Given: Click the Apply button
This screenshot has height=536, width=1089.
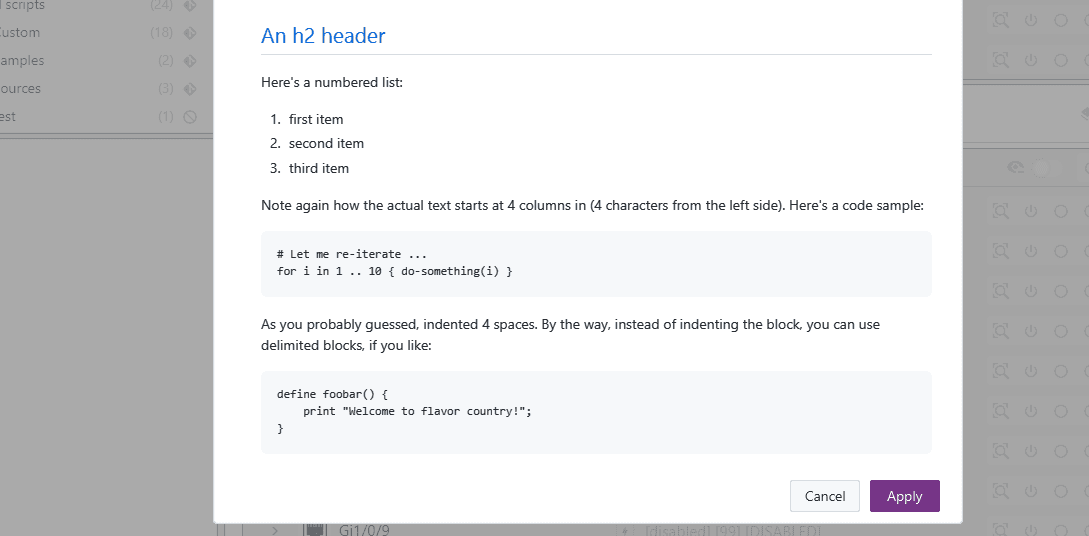Looking at the screenshot, I should click(x=904, y=496).
